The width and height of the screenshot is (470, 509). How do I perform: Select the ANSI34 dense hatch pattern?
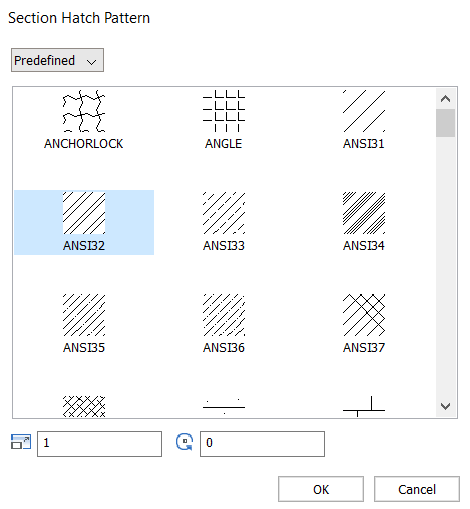coord(364,222)
